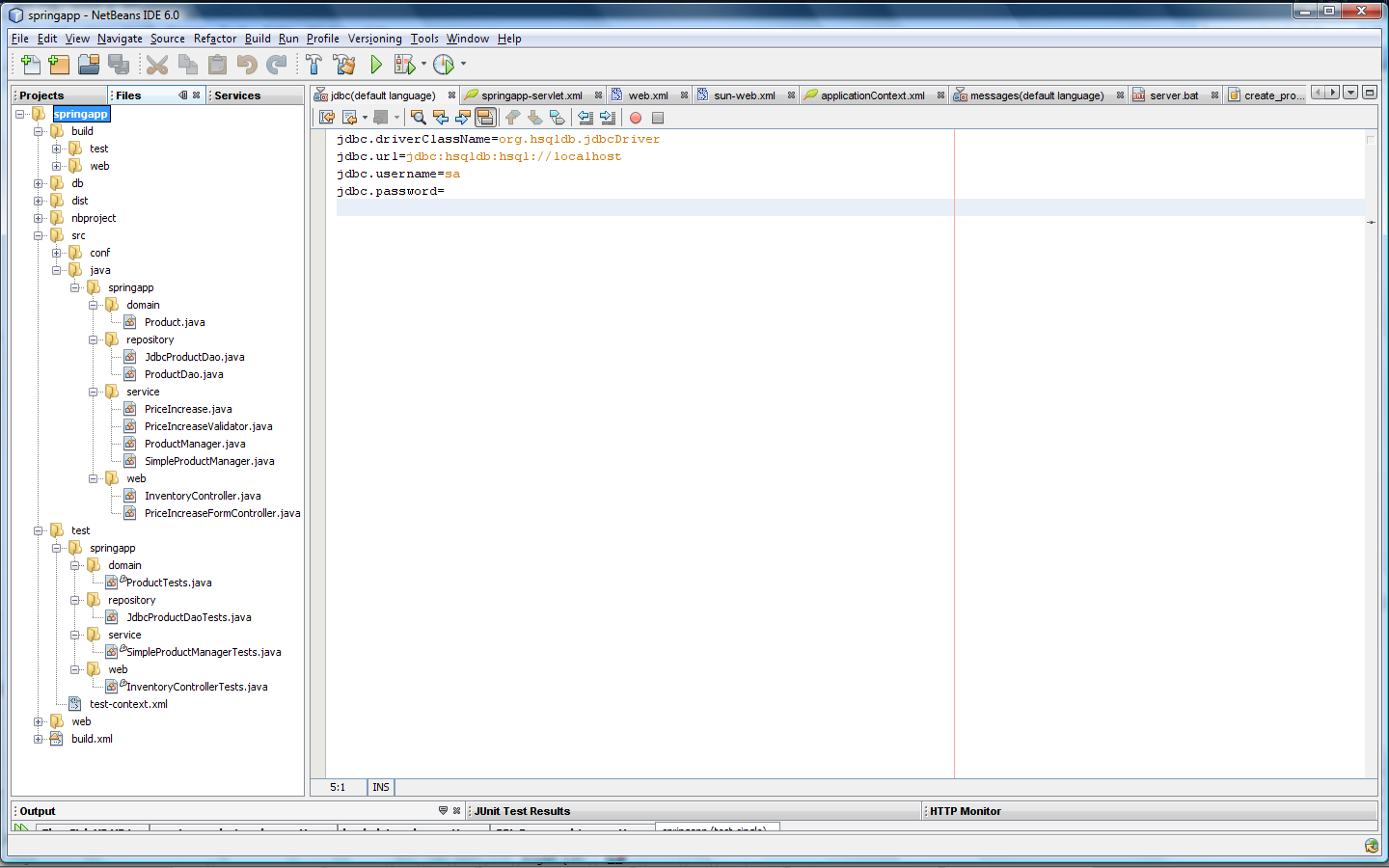
Task: Build the main project with hammer icon
Action: [313, 65]
